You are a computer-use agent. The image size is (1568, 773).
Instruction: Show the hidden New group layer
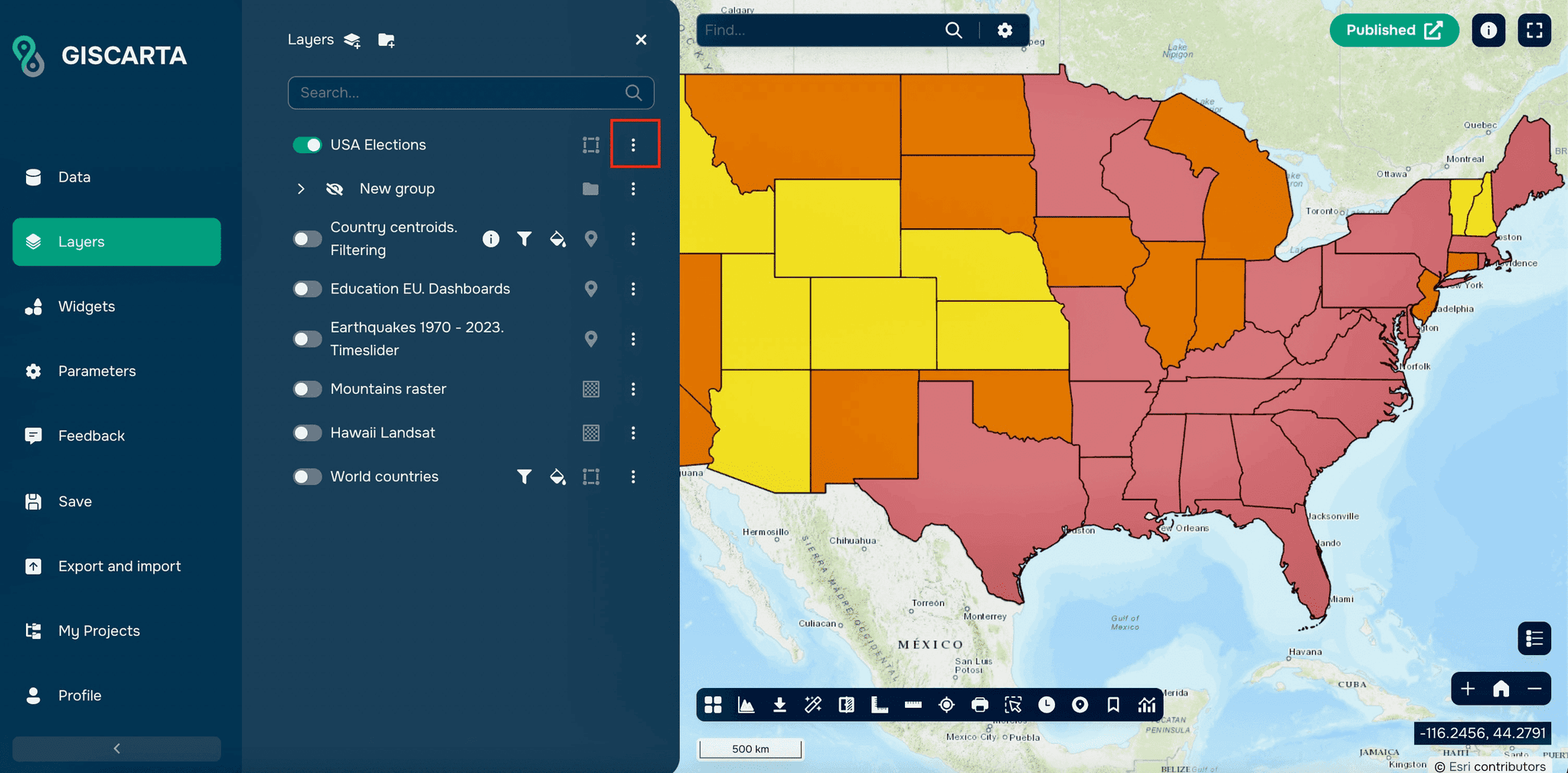(335, 188)
